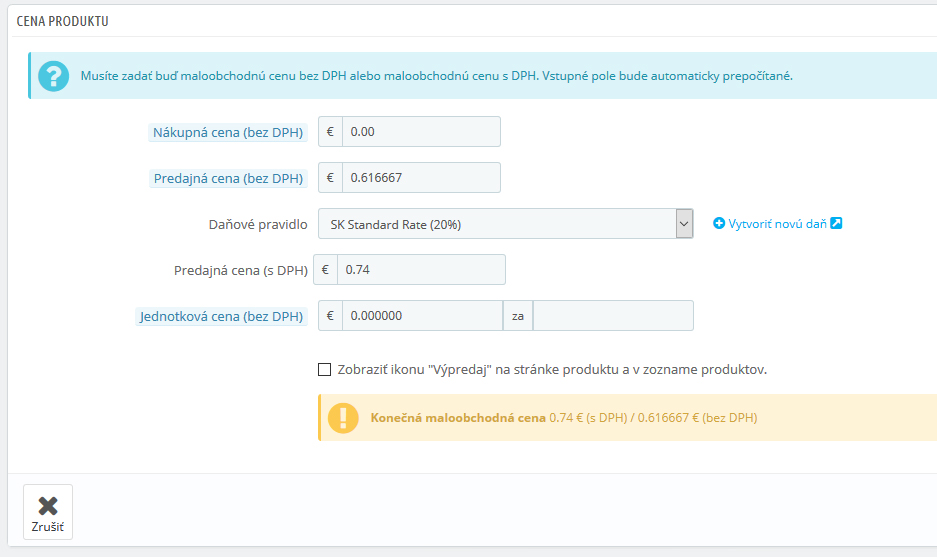
Task: Open the Vytvoriť novú daň link
Action: [777, 224]
